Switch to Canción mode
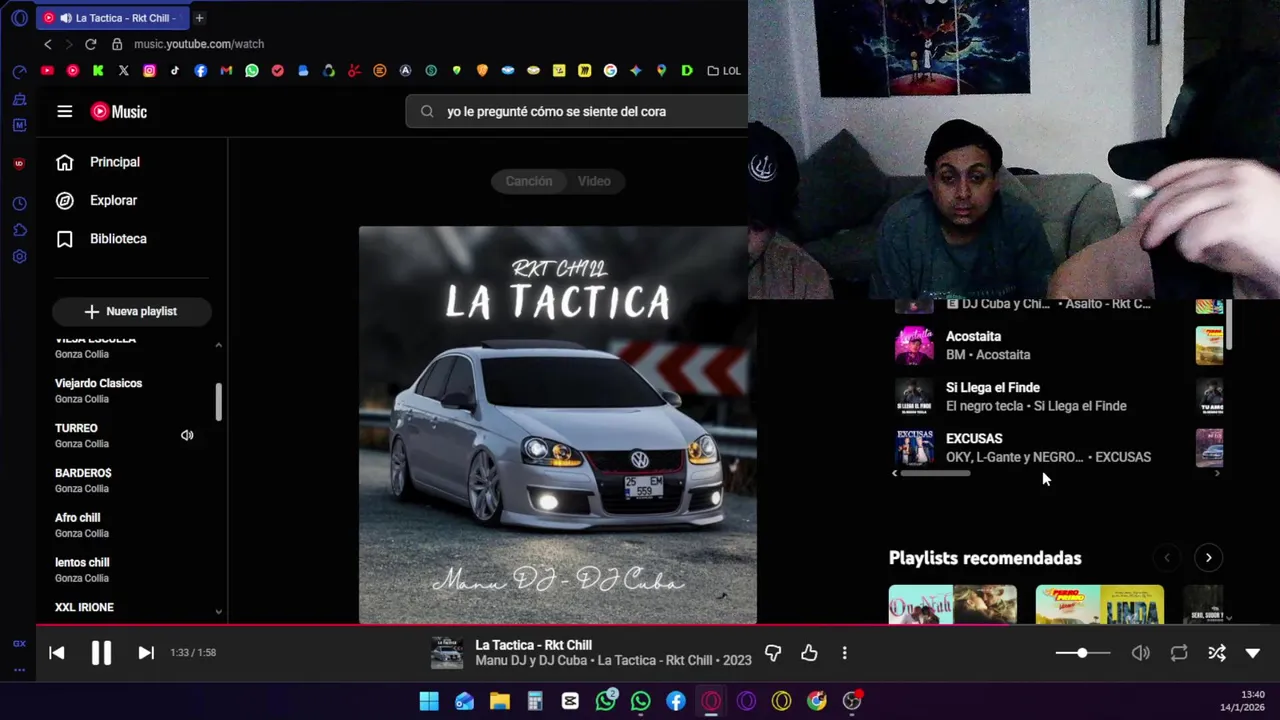The height and width of the screenshot is (720, 1280). (528, 181)
